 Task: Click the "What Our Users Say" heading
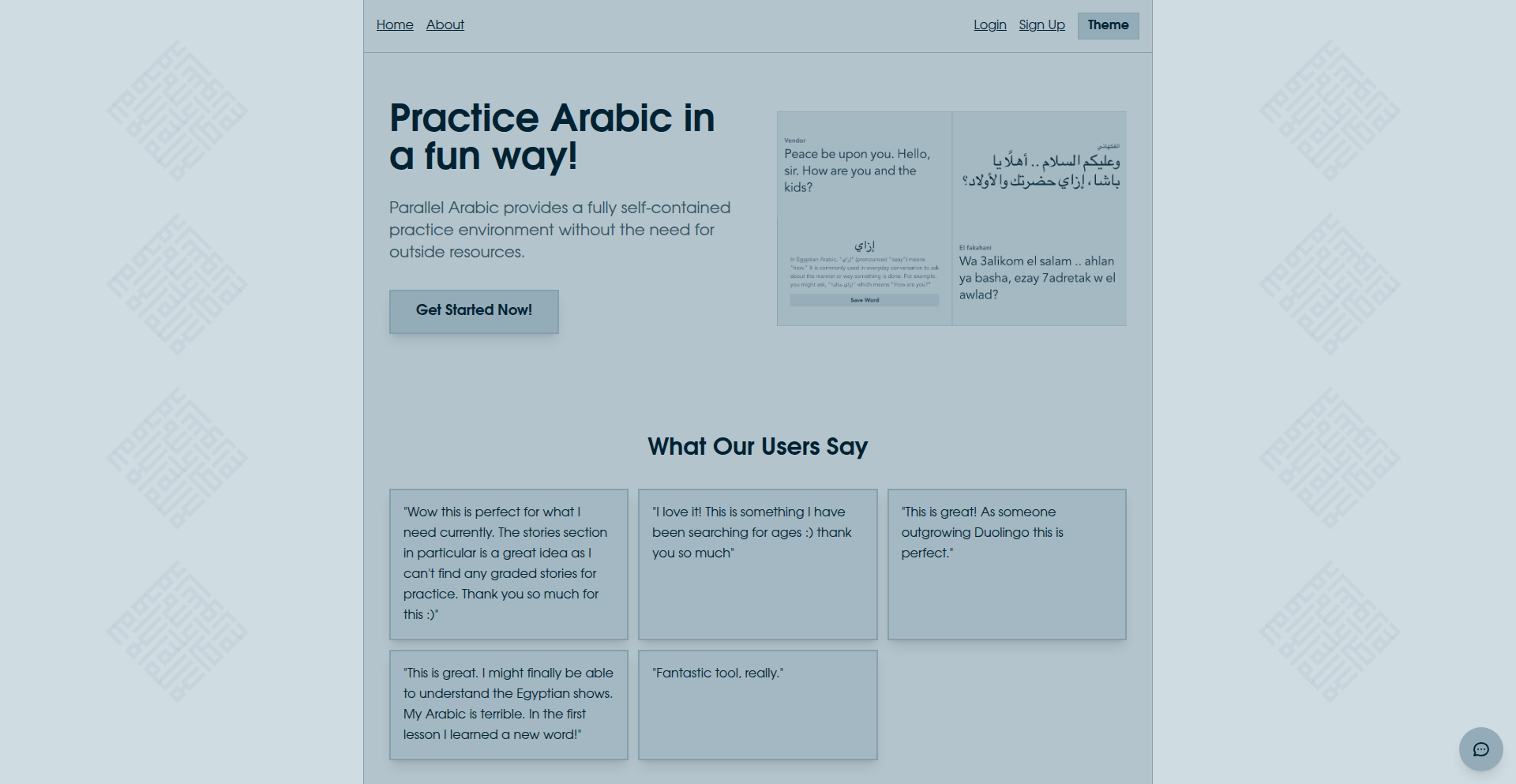pos(757,447)
